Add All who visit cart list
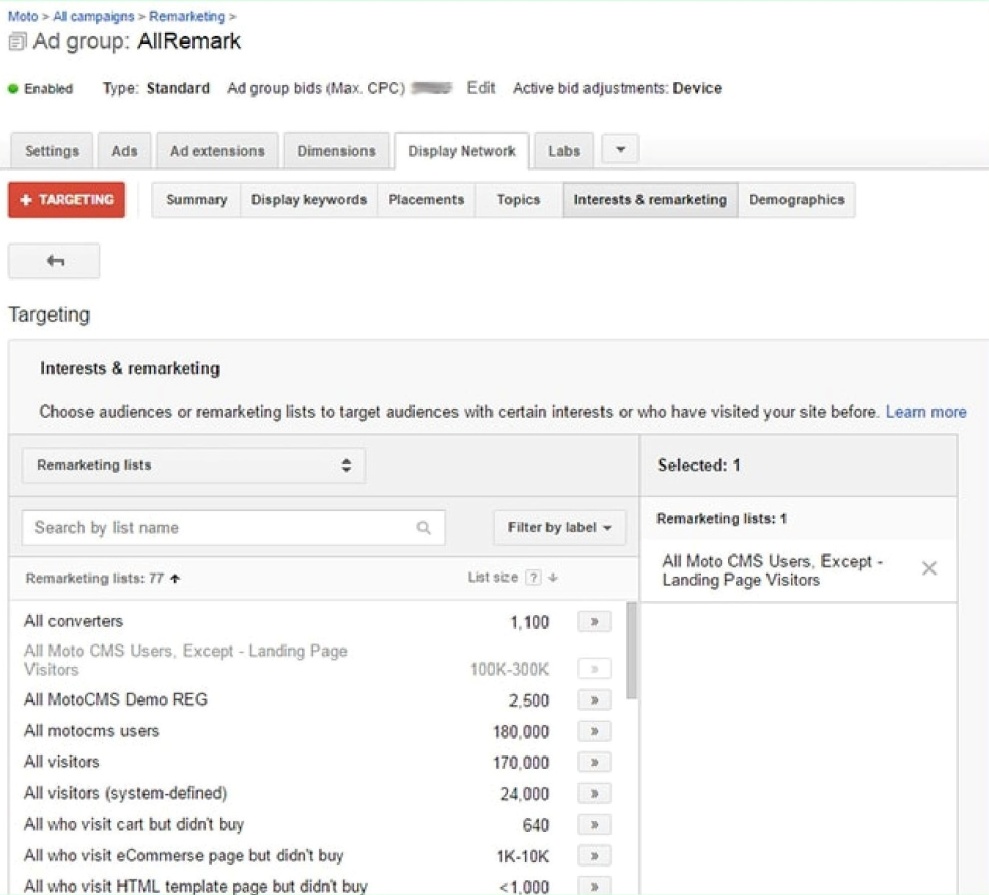 594,825
